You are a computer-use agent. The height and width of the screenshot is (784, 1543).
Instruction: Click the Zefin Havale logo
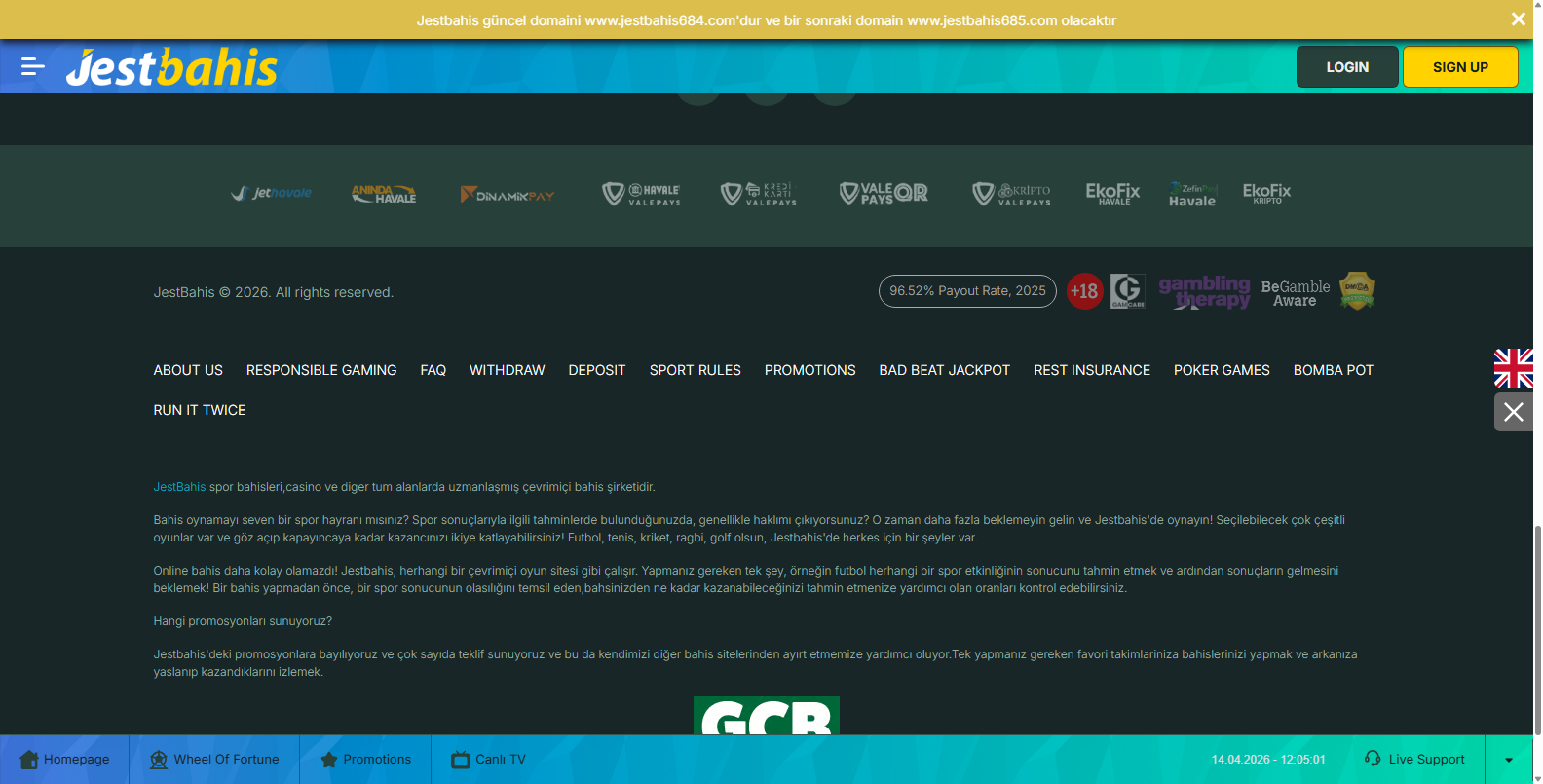[1192, 194]
